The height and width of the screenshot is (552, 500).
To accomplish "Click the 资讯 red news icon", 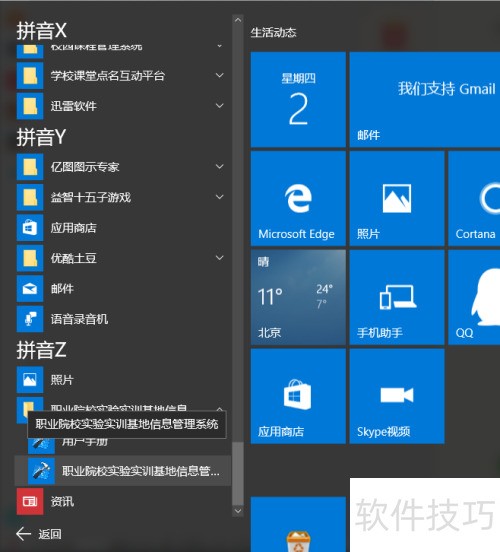I will pyautogui.click(x=30, y=501).
